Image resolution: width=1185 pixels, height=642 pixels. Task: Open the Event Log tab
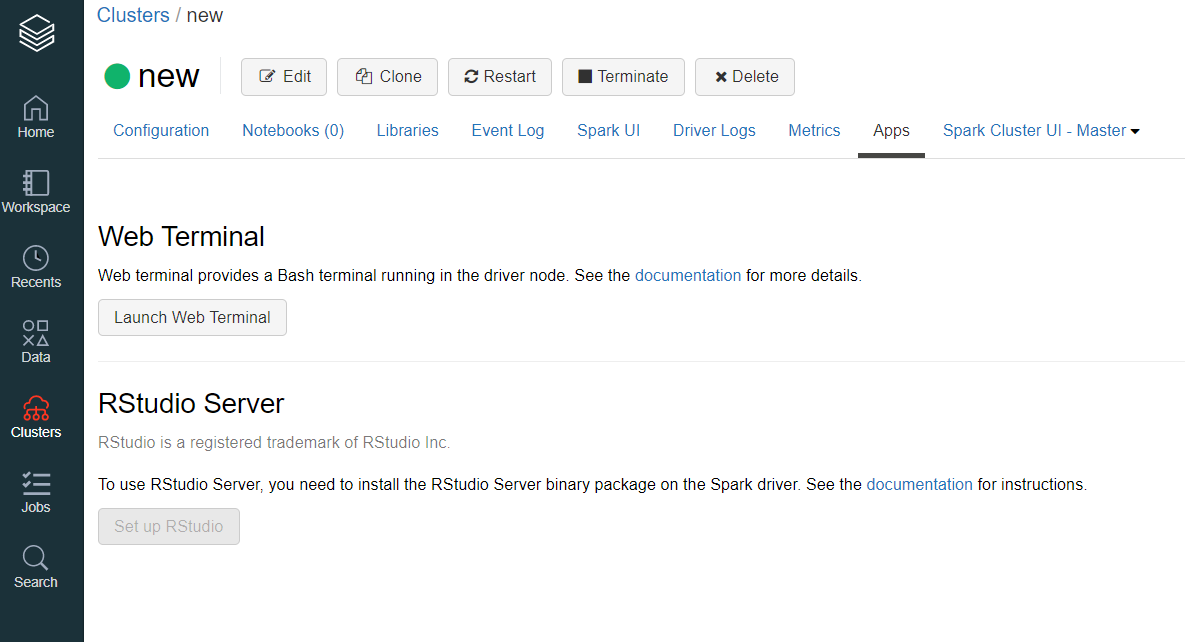[508, 130]
